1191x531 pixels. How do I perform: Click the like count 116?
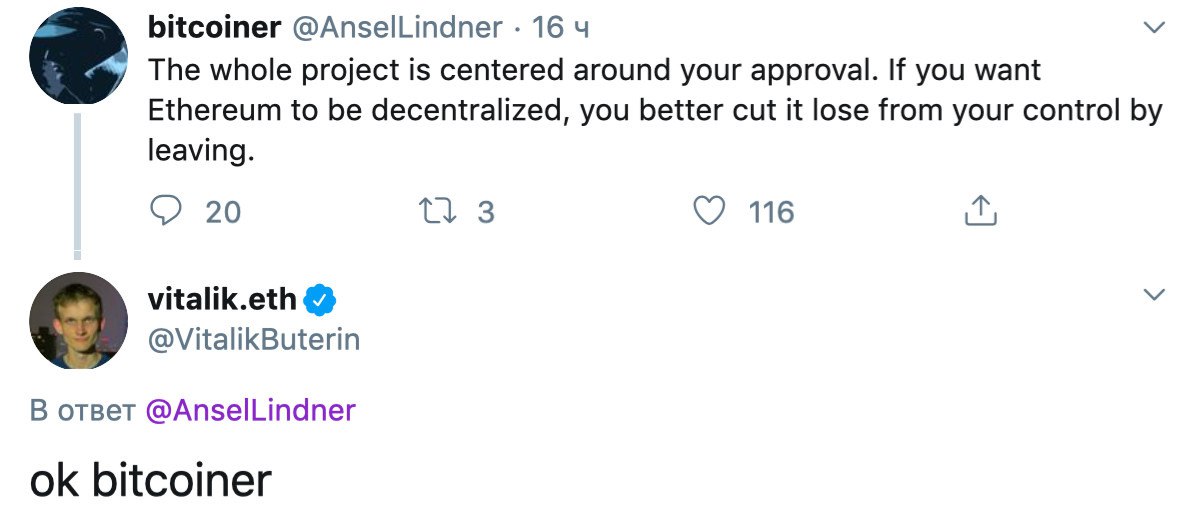[x=771, y=212]
